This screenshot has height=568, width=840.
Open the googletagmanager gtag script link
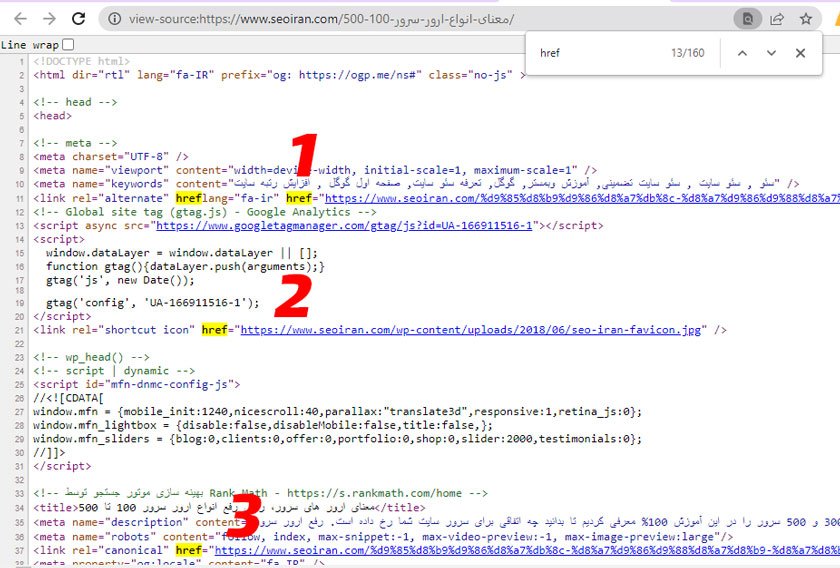[344, 226]
